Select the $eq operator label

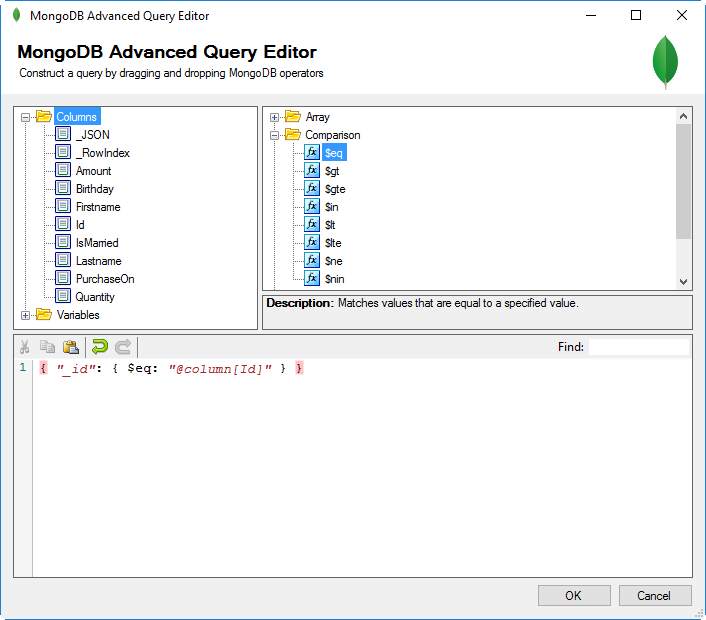coord(334,153)
